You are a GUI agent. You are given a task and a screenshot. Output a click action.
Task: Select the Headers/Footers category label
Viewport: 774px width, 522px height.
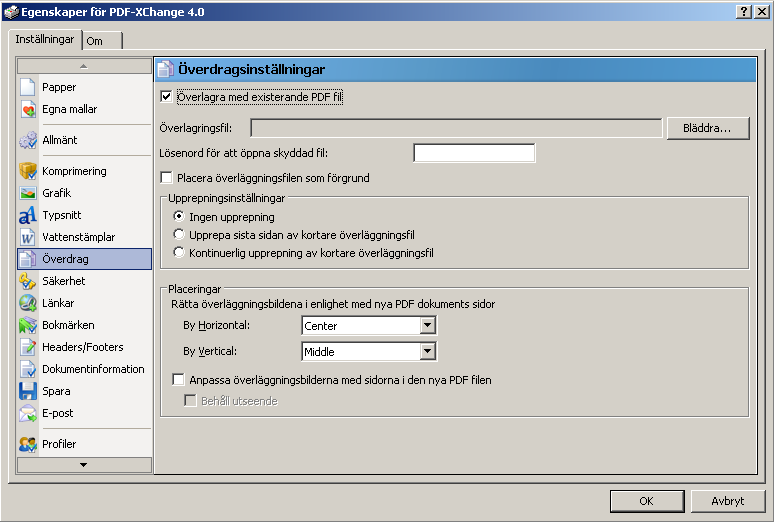tap(83, 347)
